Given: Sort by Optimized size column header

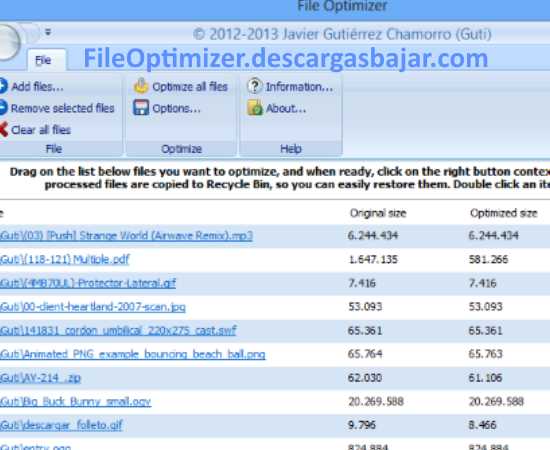Looking at the screenshot, I should (x=503, y=213).
